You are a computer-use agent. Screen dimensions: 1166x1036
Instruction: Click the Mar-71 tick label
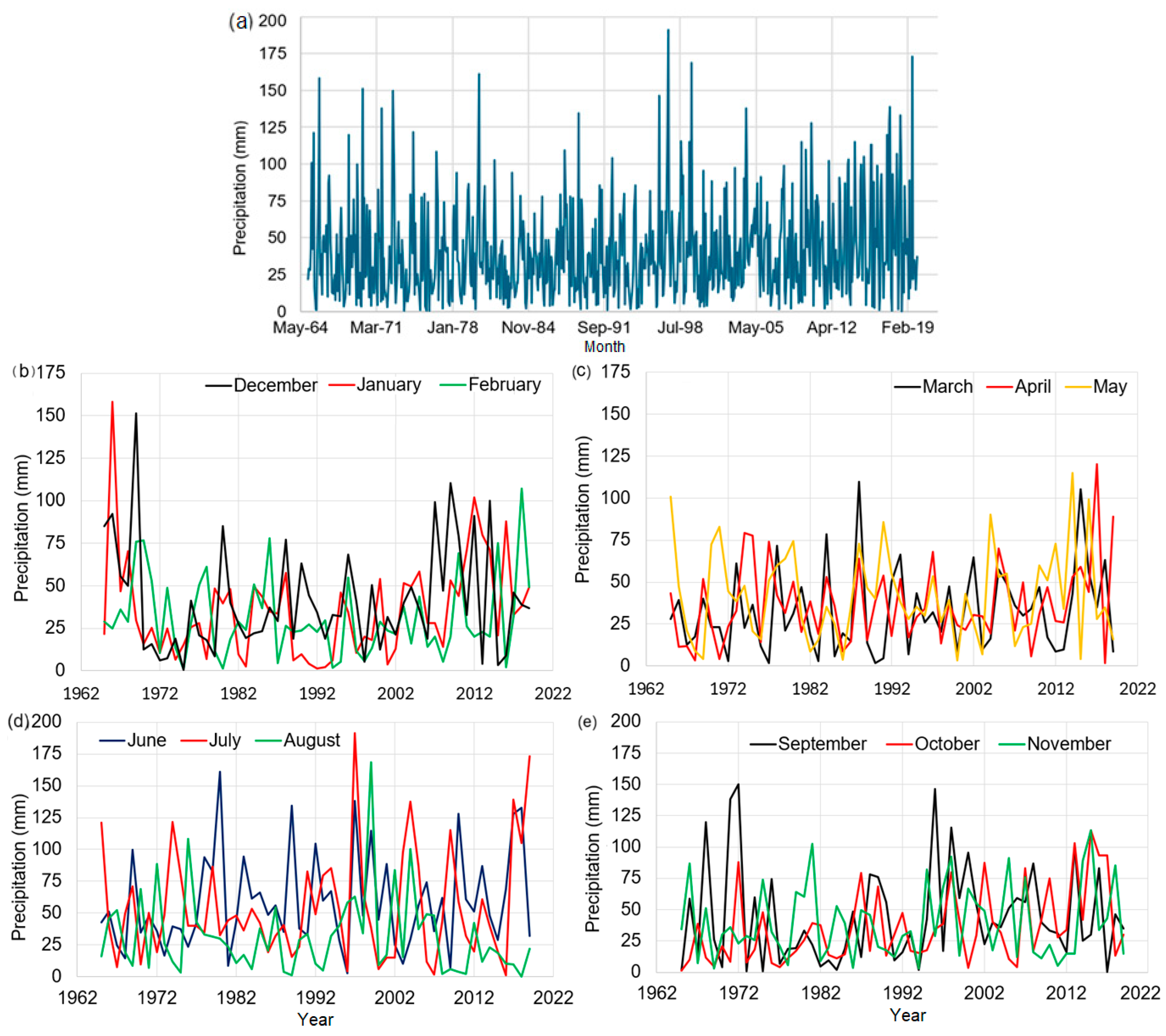click(376, 327)
